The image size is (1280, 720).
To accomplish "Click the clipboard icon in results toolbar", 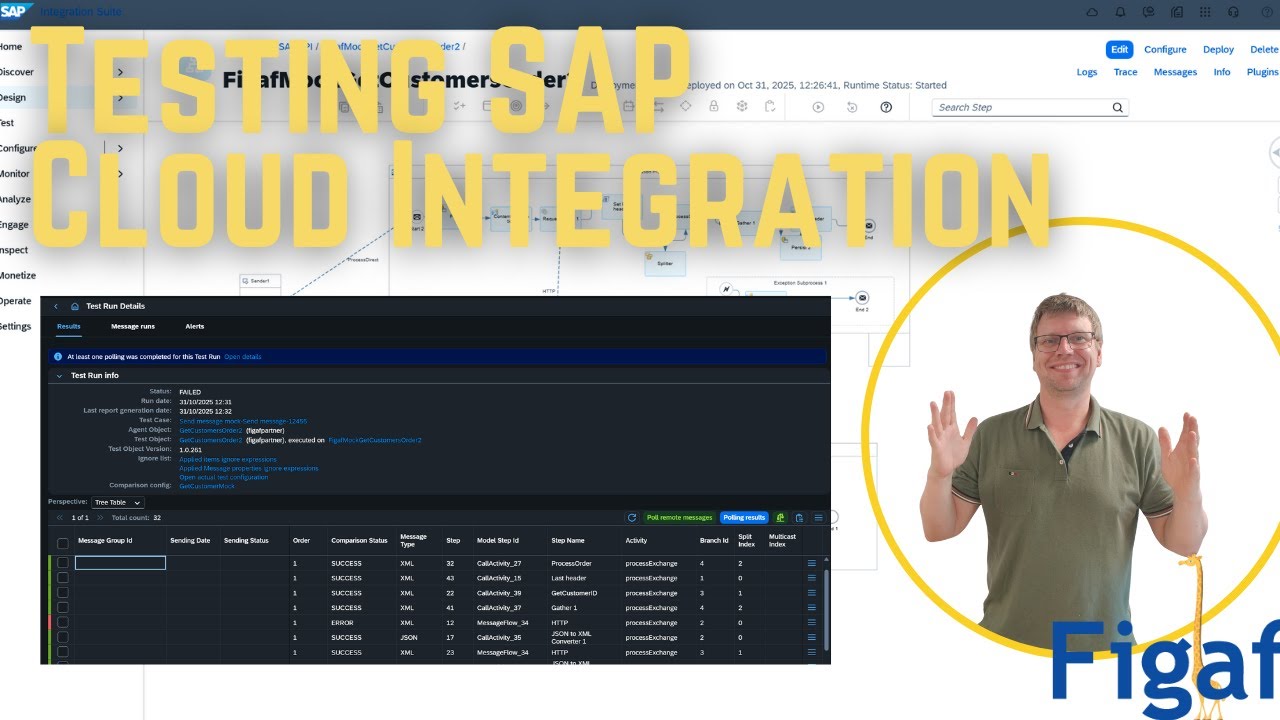I will tap(799, 517).
